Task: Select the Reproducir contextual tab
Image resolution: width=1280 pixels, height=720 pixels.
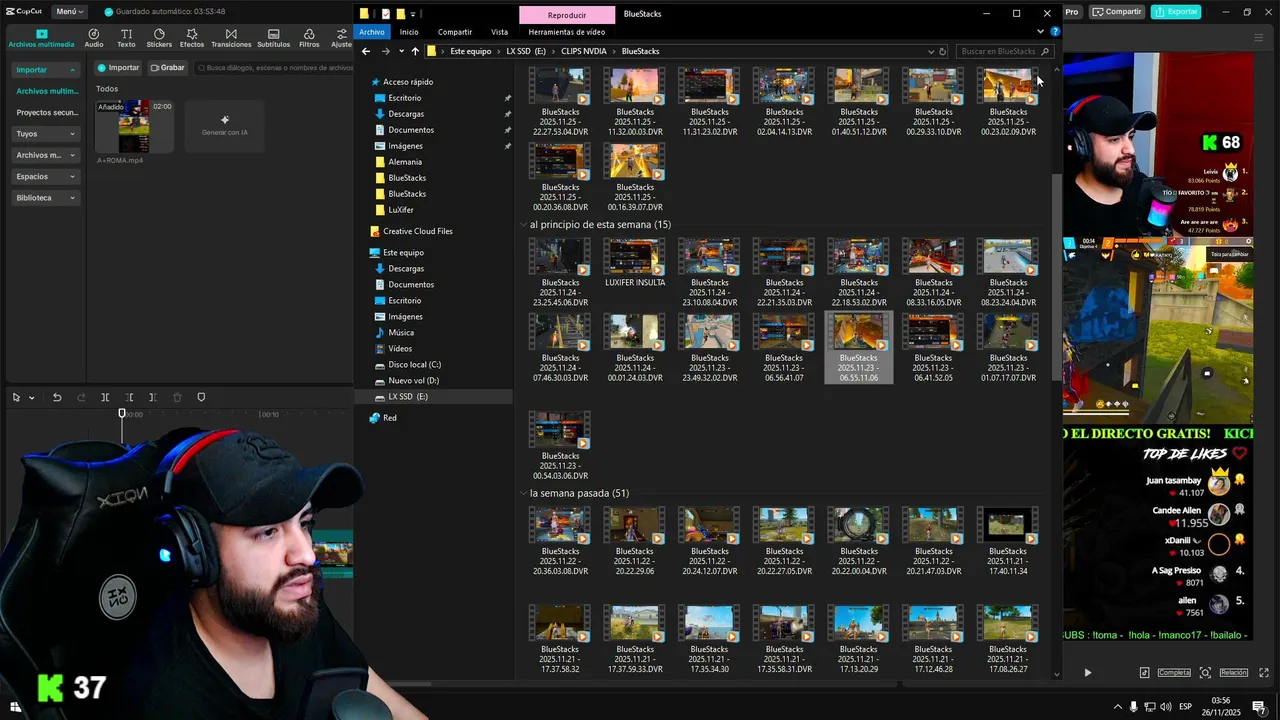Action: 567,15
